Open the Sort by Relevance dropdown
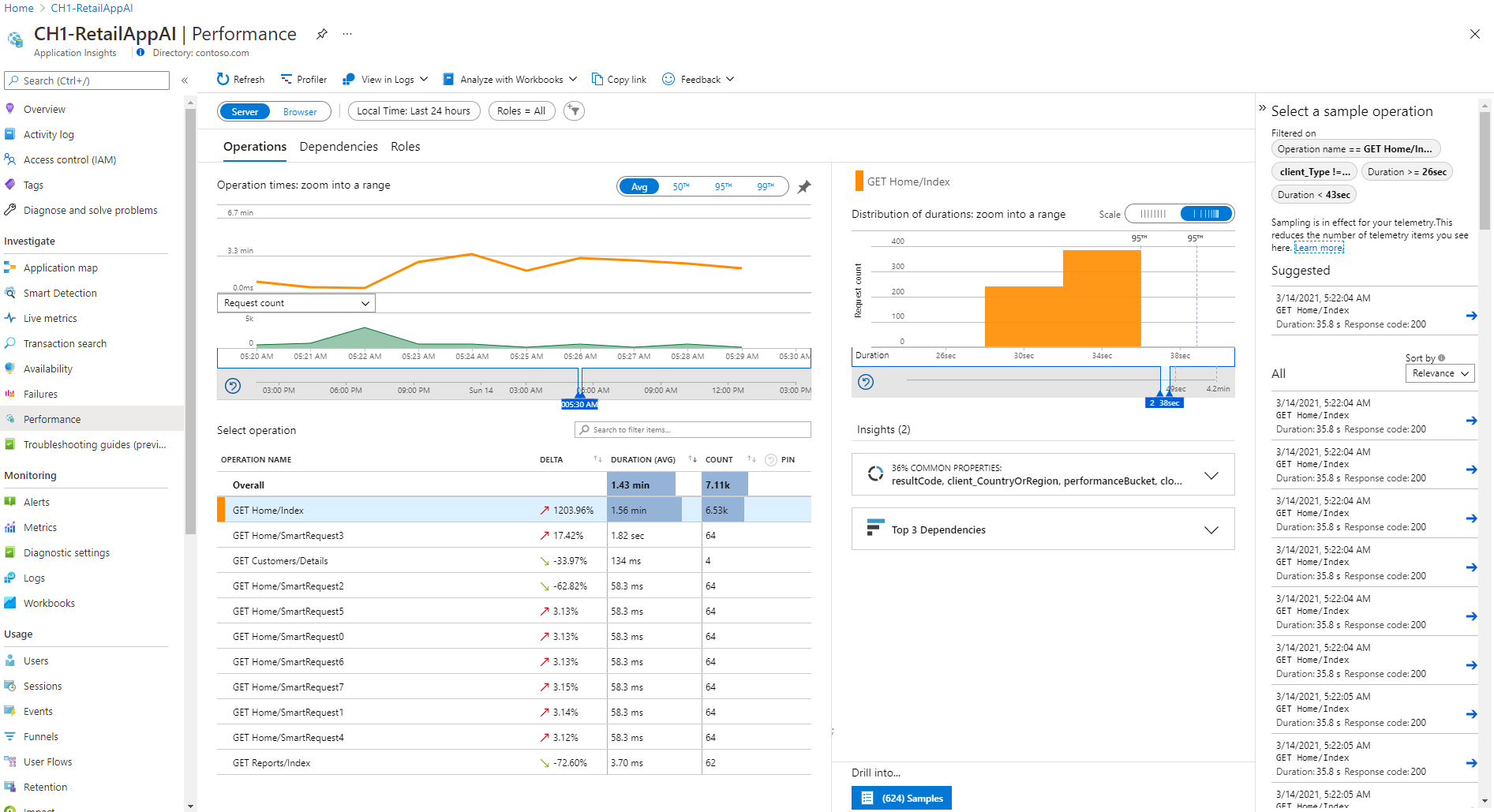The height and width of the screenshot is (812, 1494). coord(1440,373)
